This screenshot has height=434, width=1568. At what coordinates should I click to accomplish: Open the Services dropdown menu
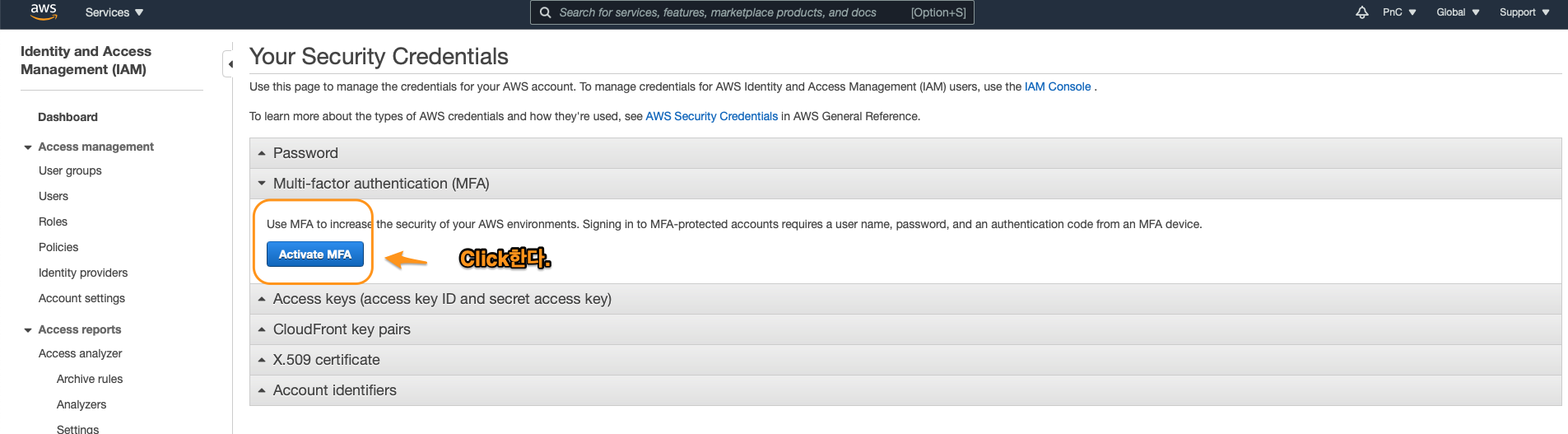click(114, 12)
